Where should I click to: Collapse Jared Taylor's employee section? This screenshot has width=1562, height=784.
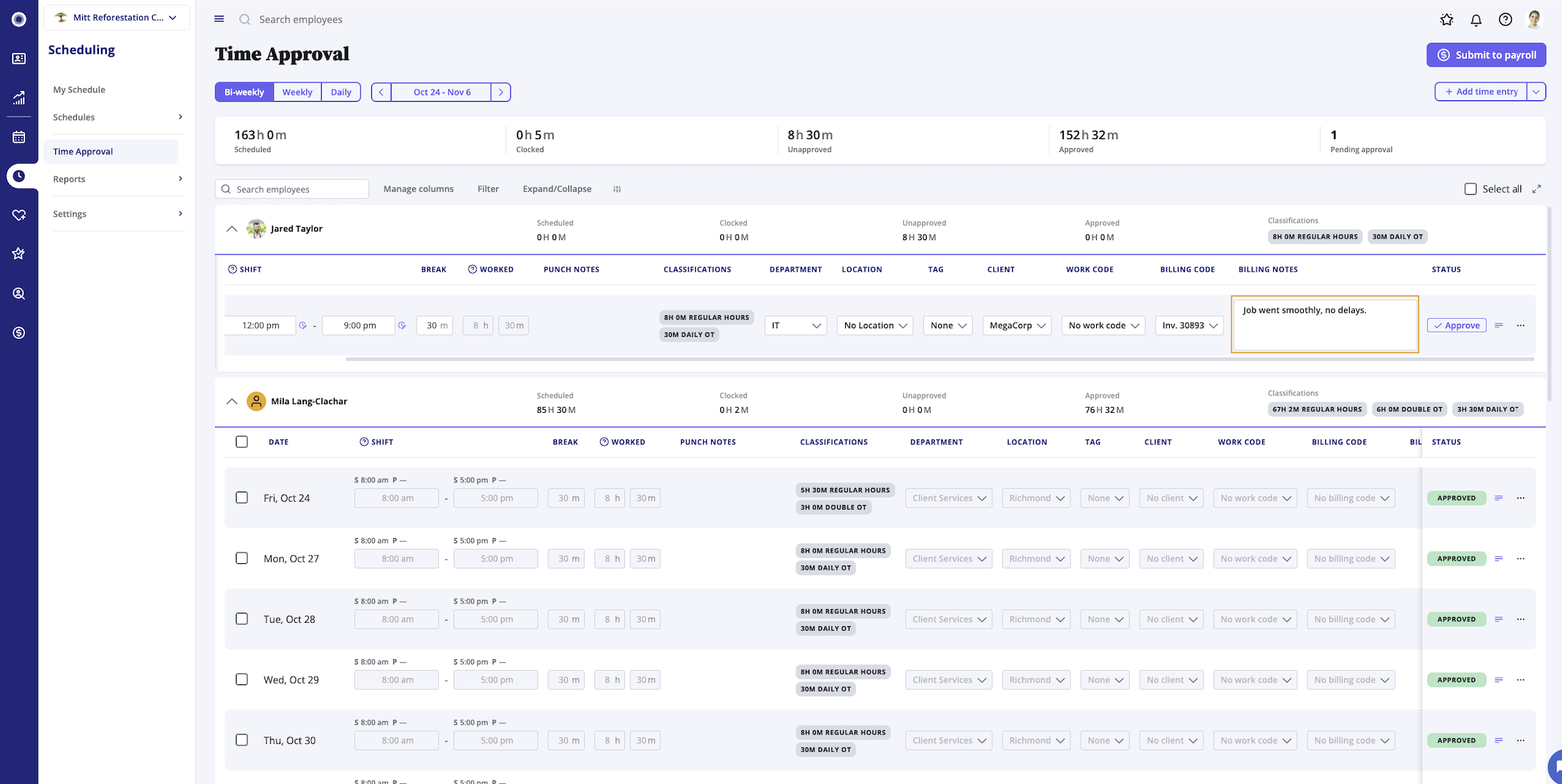coord(232,229)
